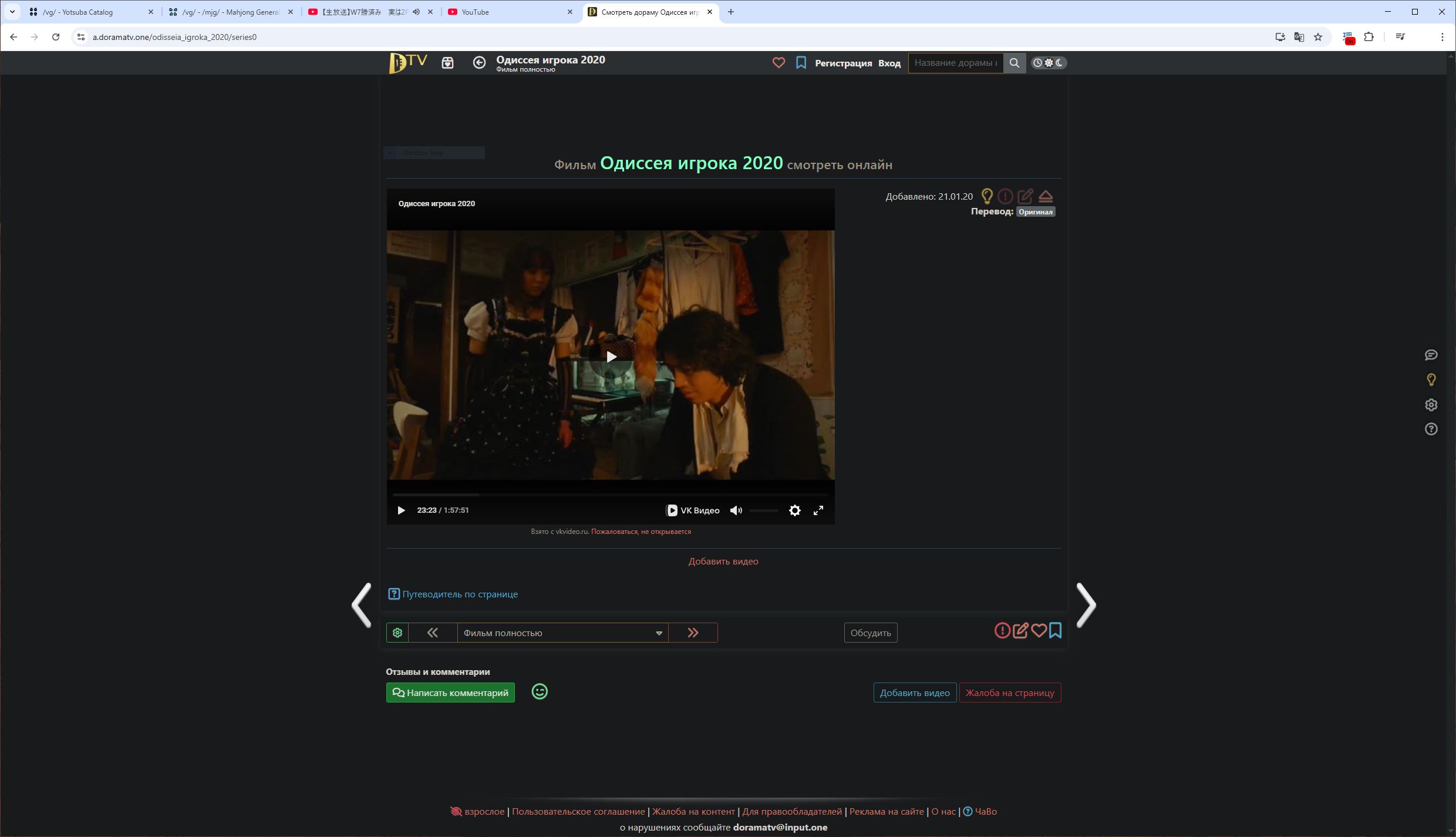
Task: Open Для правообладателей footer link
Action: [792, 811]
